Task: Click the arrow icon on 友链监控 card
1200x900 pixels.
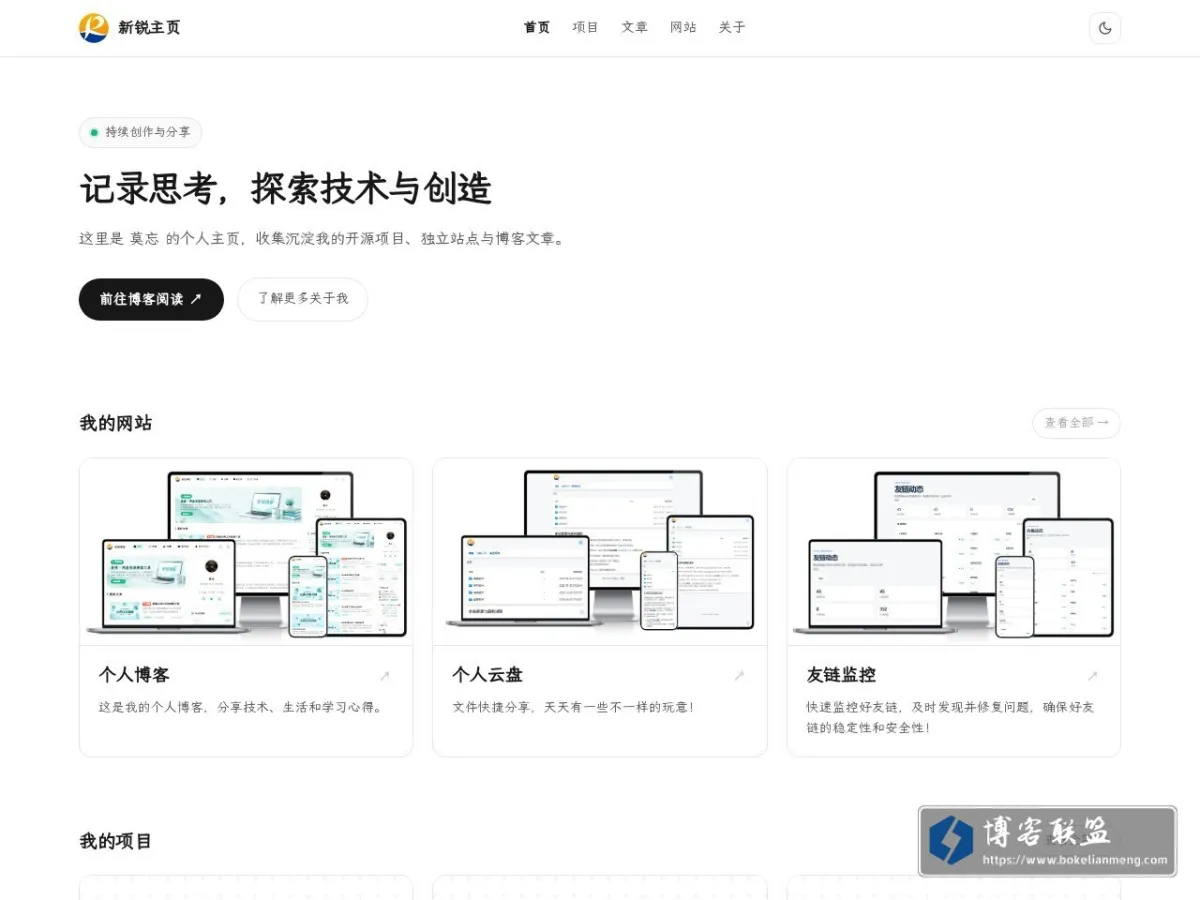Action: pyautogui.click(x=1093, y=676)
